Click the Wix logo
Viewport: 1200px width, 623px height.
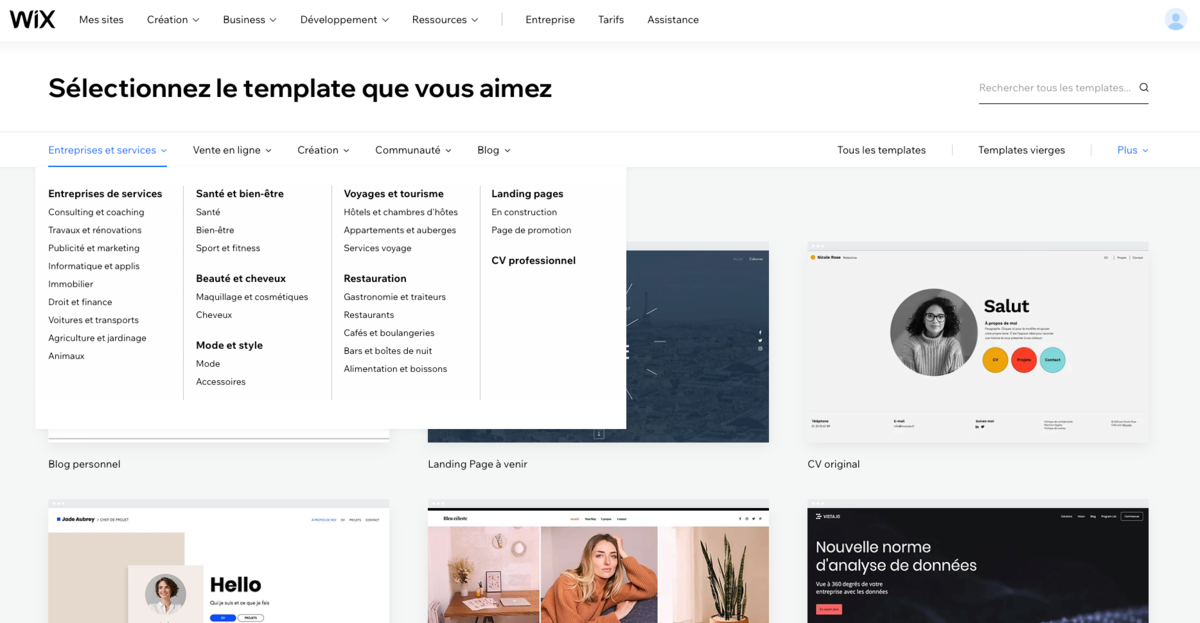pyautogui.click(x=32, y=19)
